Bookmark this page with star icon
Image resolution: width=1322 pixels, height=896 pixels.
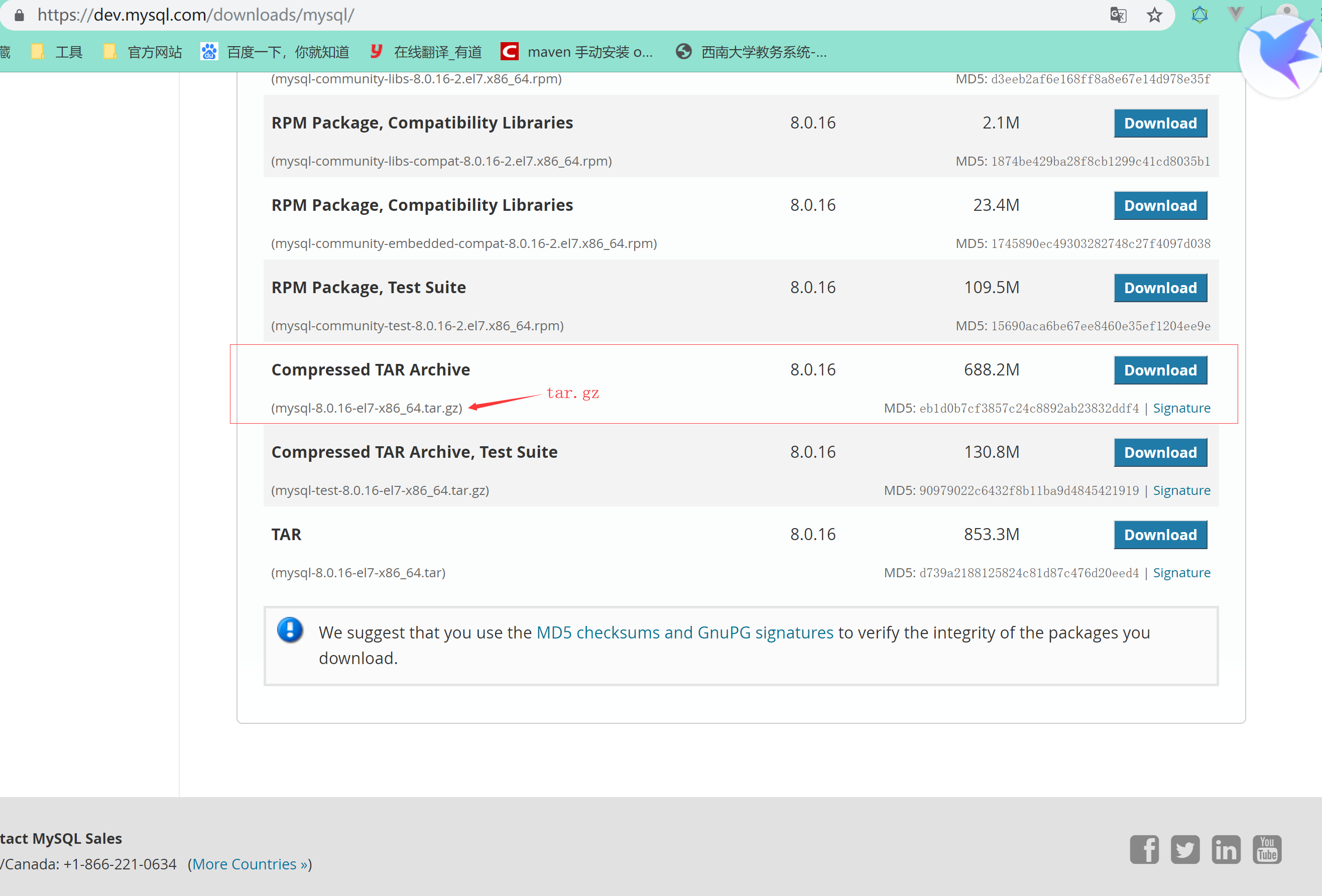click(1154, 15)
